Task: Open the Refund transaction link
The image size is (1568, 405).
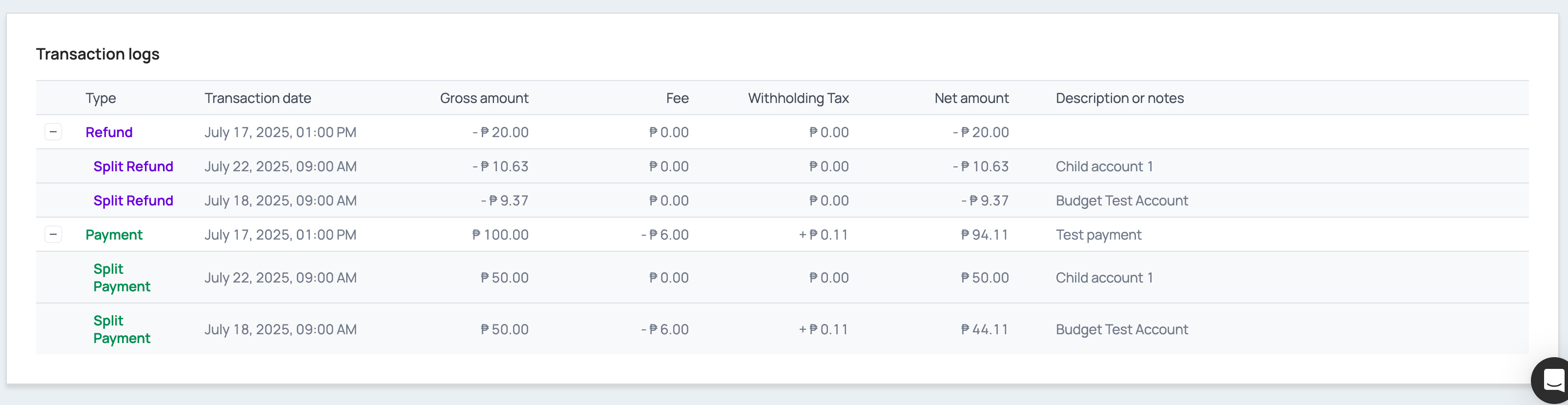Action: 109,132
